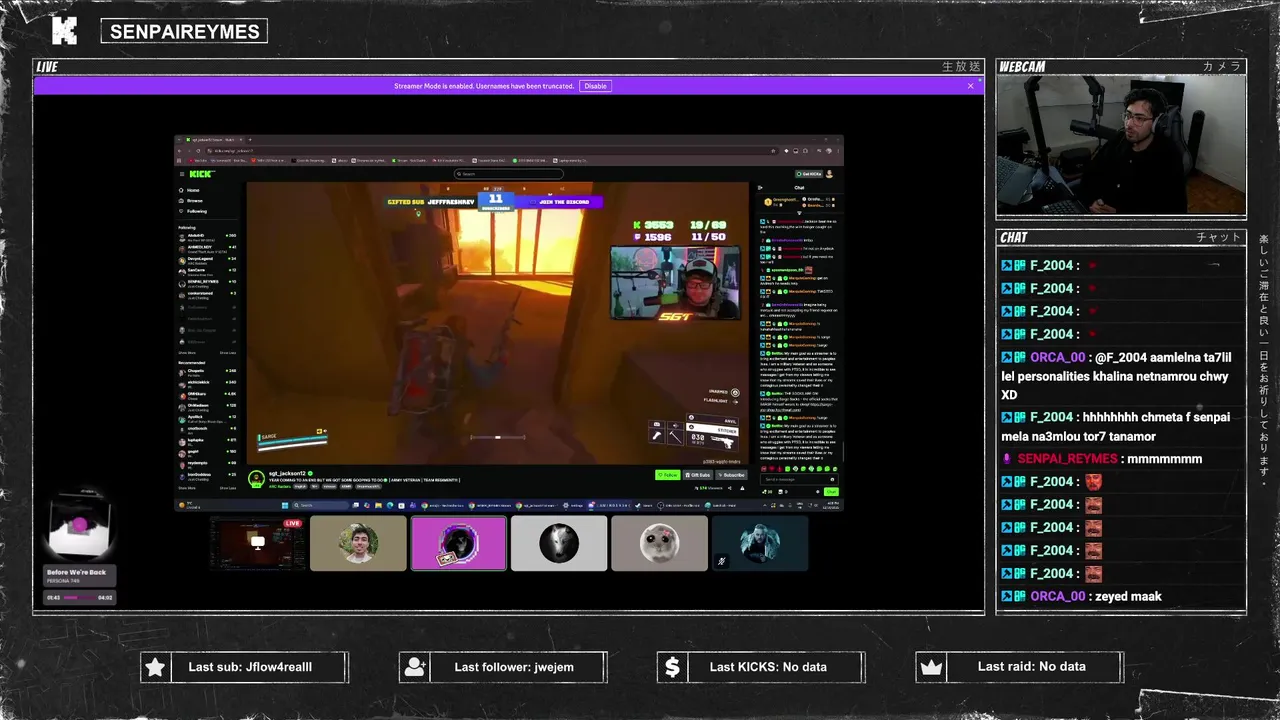1280x720 pixels.
Task: Focus the Kick search field
Action: tap(509, 174)
